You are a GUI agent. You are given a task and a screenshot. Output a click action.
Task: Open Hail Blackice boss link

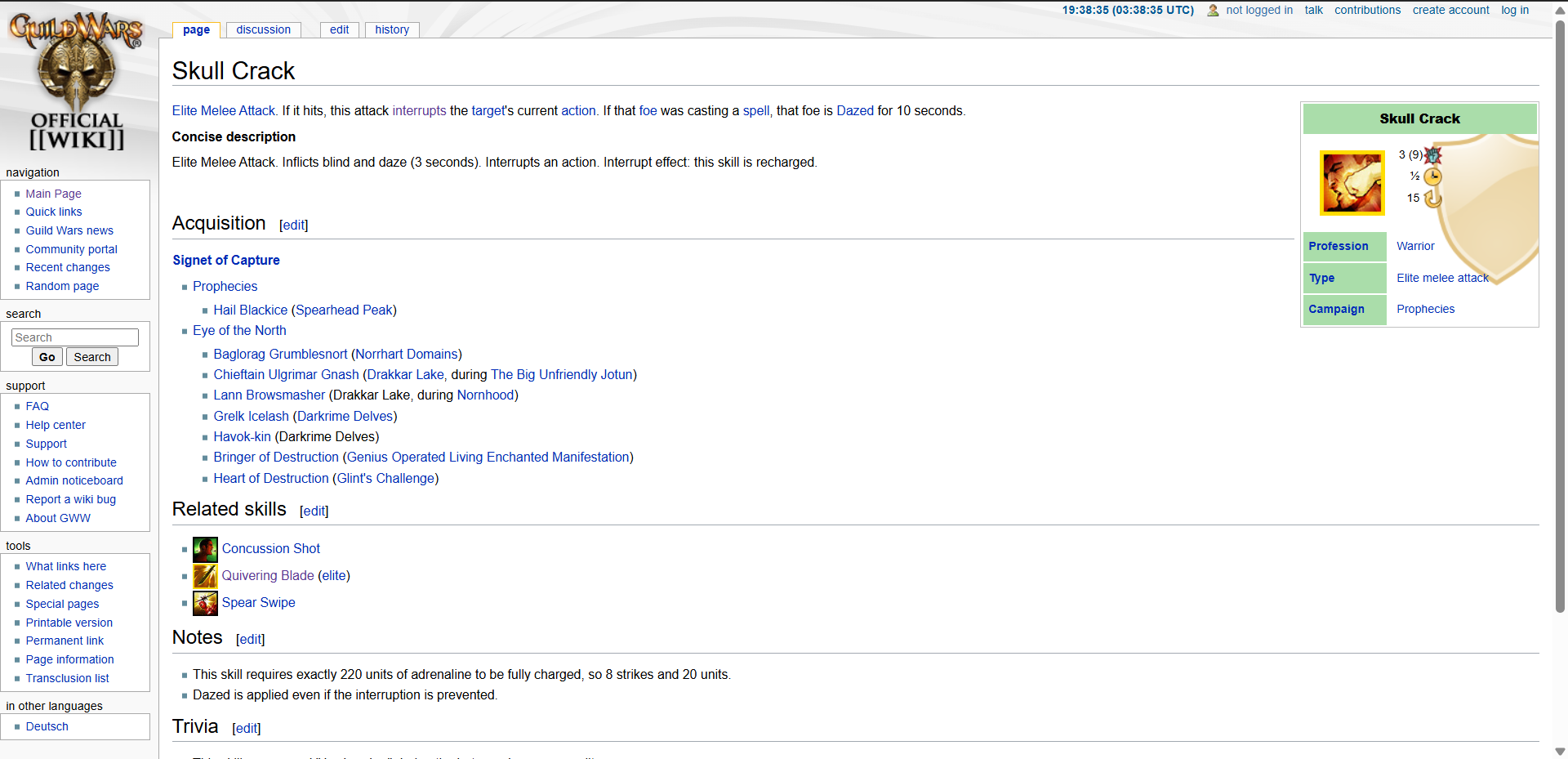coord(250,310)
